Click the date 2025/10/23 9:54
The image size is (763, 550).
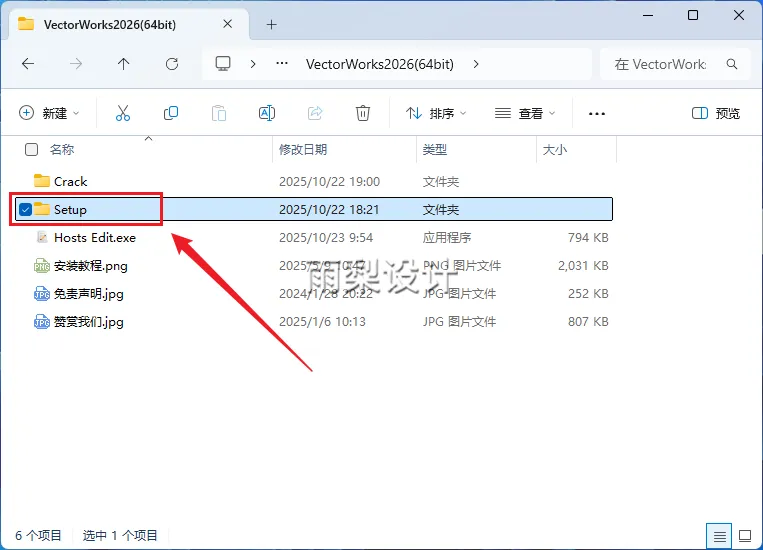(326, 238)
